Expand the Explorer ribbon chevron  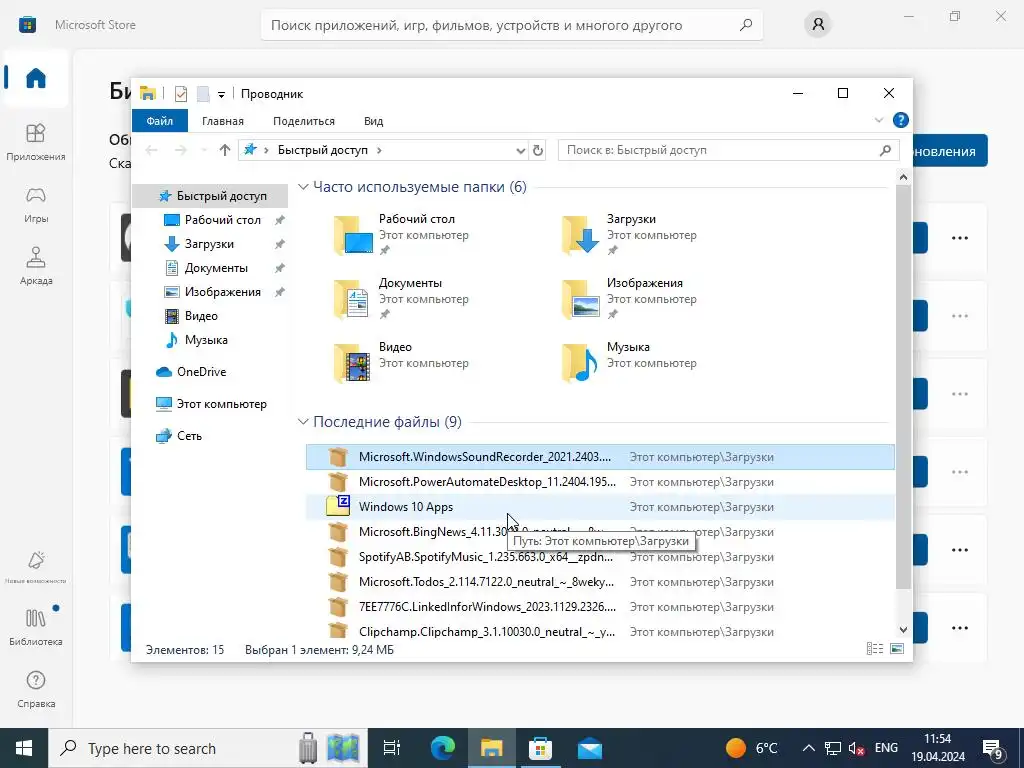[x=878, y=120]
